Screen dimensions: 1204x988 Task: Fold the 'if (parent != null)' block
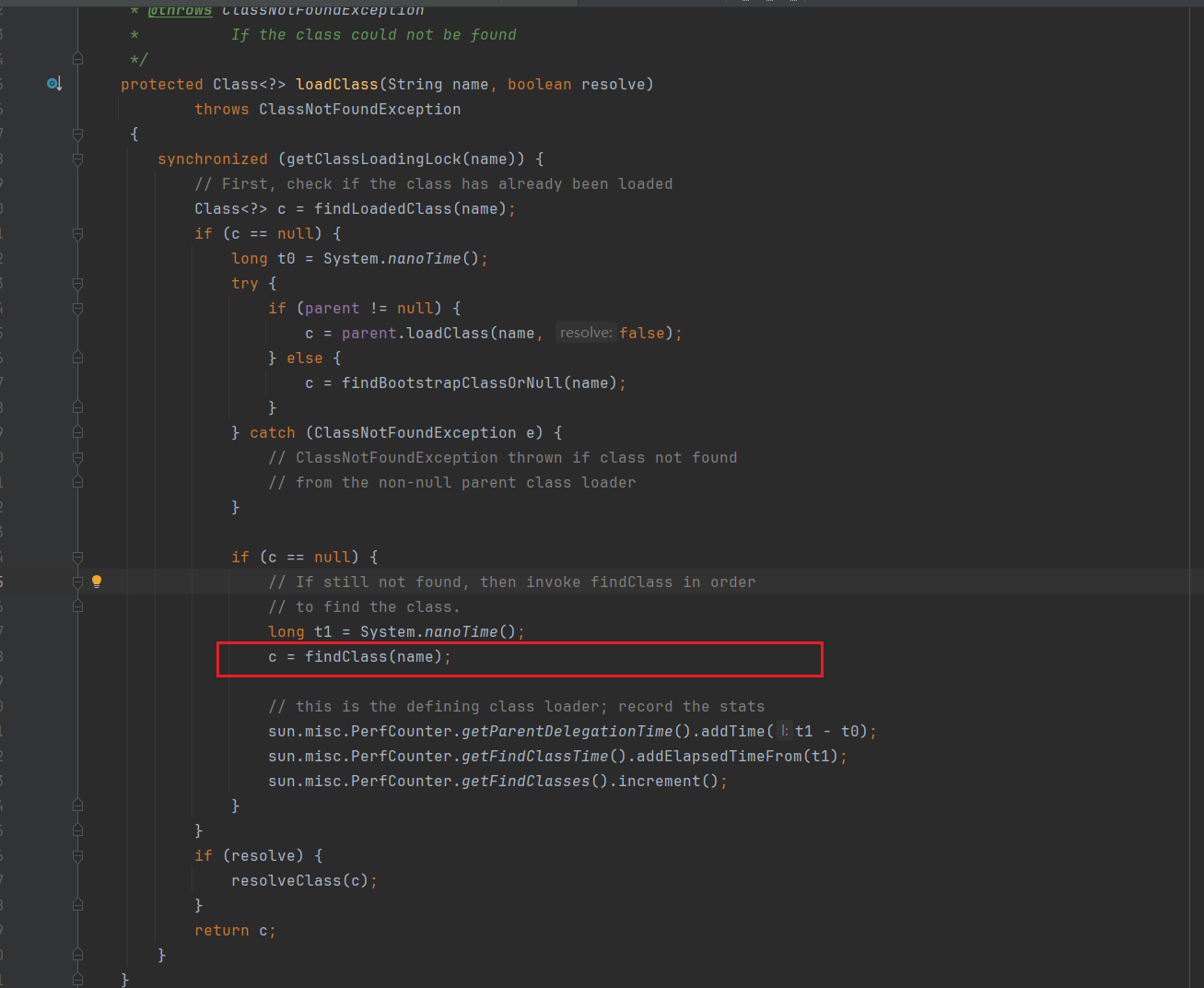point(77,309)
